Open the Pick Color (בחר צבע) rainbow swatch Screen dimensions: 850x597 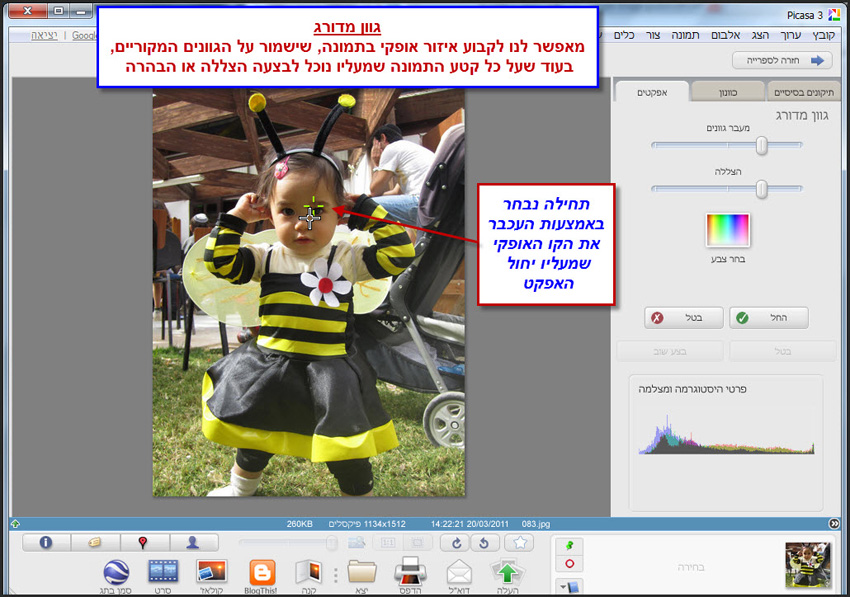pos(727,230)
